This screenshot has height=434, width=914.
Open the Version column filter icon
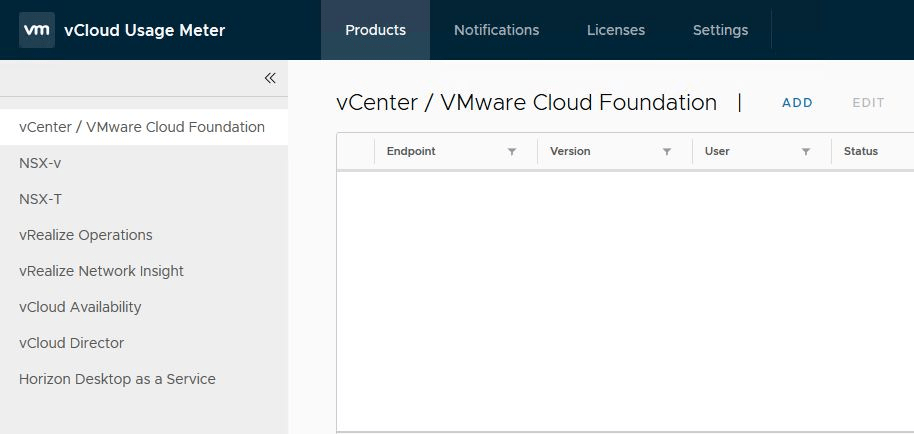[x=667, y=151]
